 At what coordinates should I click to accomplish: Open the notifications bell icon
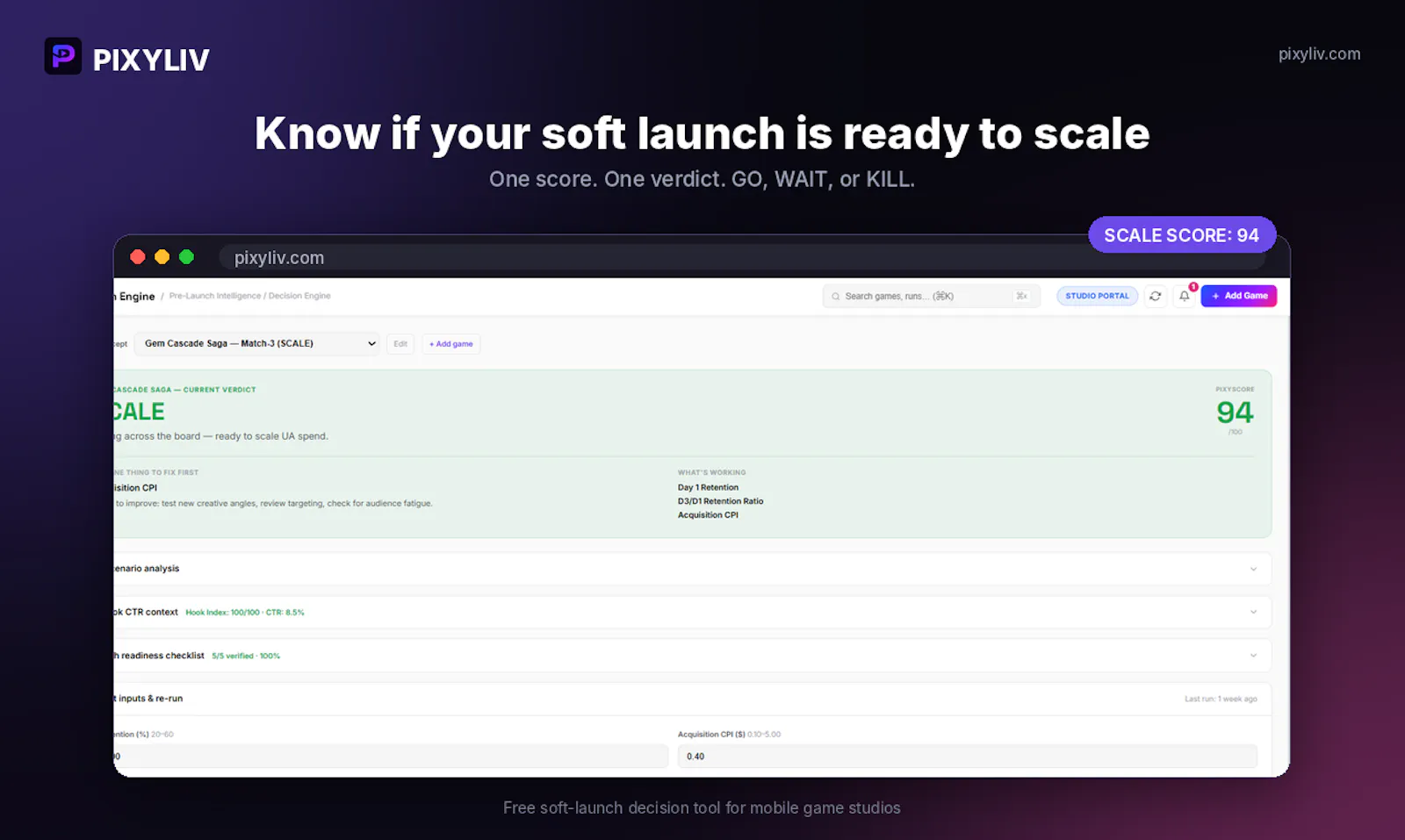click(x=1185, y=296)
